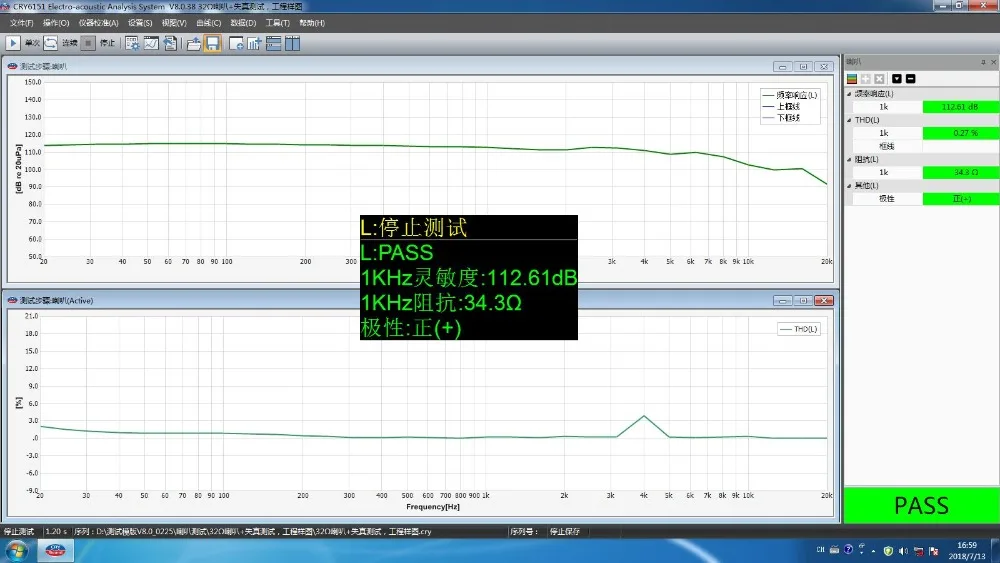Viewport: 1000px width, 563px height.
Task: Open the 数据(D) menu
Action: (243, 23)
